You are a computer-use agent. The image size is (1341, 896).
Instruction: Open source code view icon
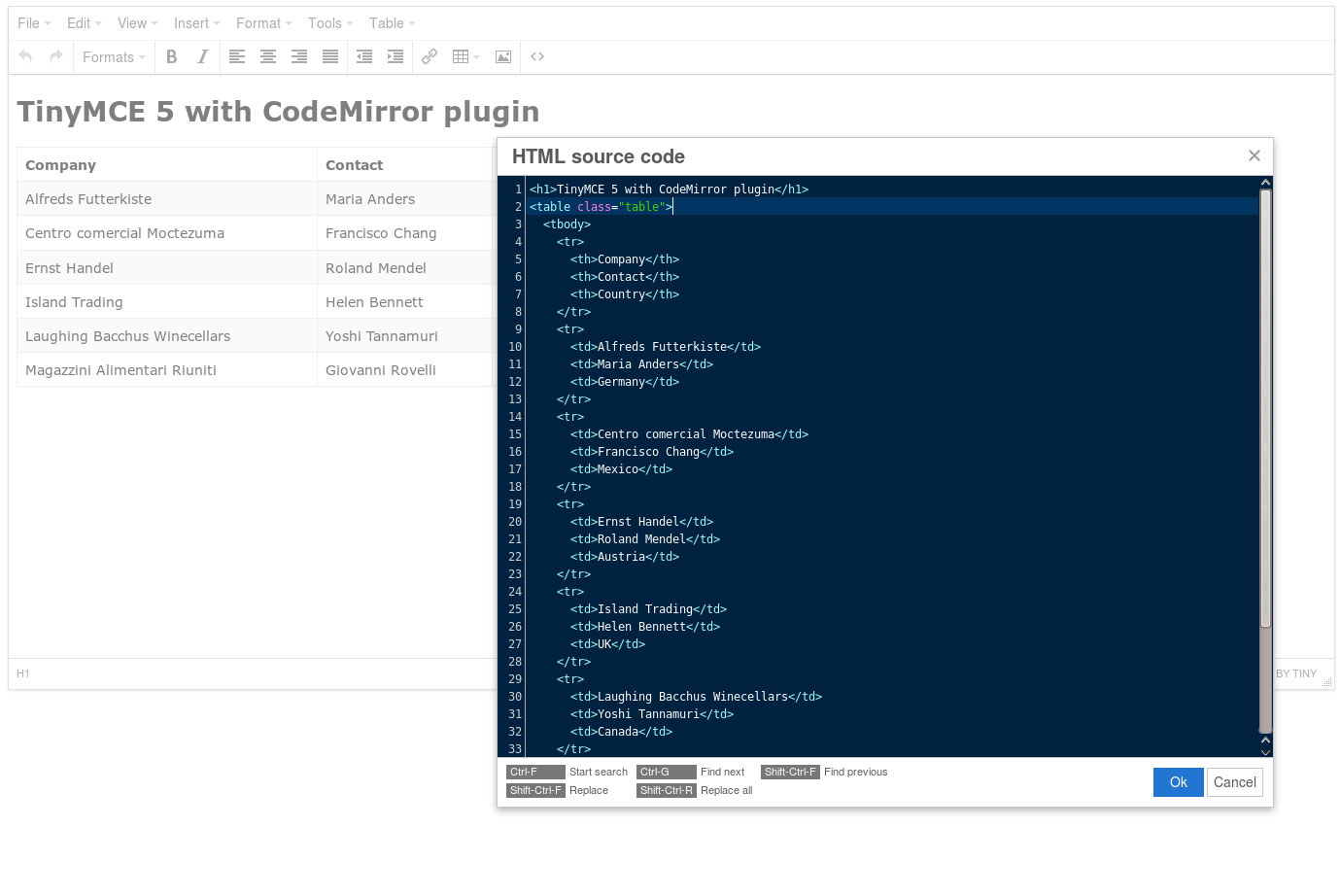(537, 56)
